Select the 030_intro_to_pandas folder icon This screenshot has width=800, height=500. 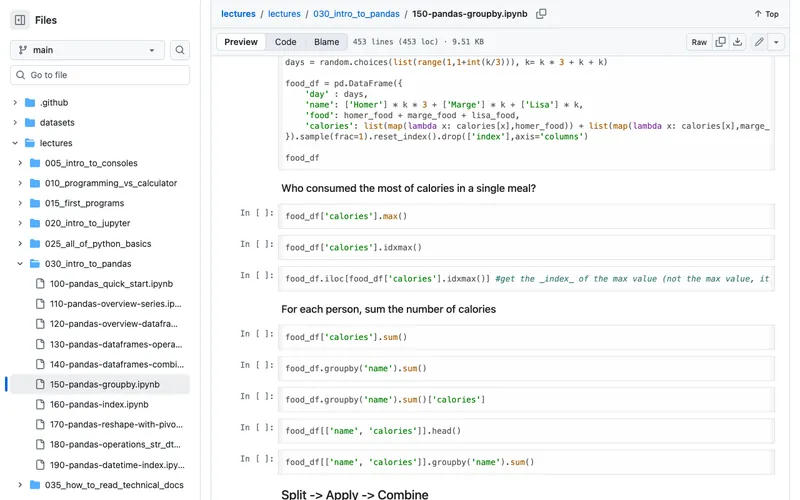(x=35, y=263)
